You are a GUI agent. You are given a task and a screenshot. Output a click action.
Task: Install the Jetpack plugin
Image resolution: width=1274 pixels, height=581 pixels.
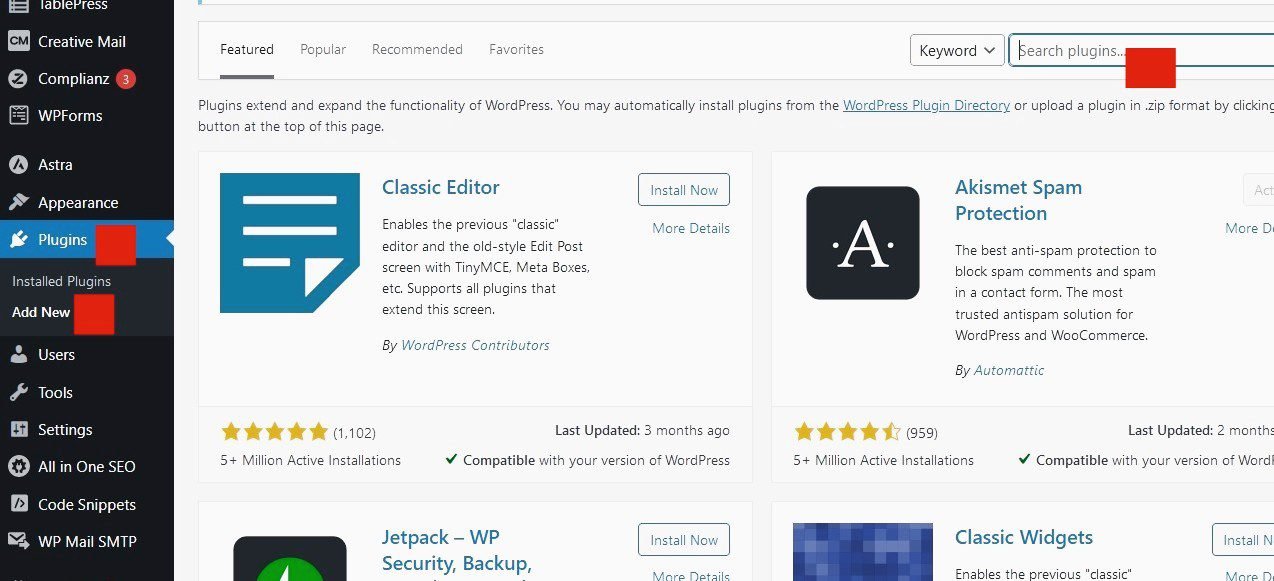[684, 540]
